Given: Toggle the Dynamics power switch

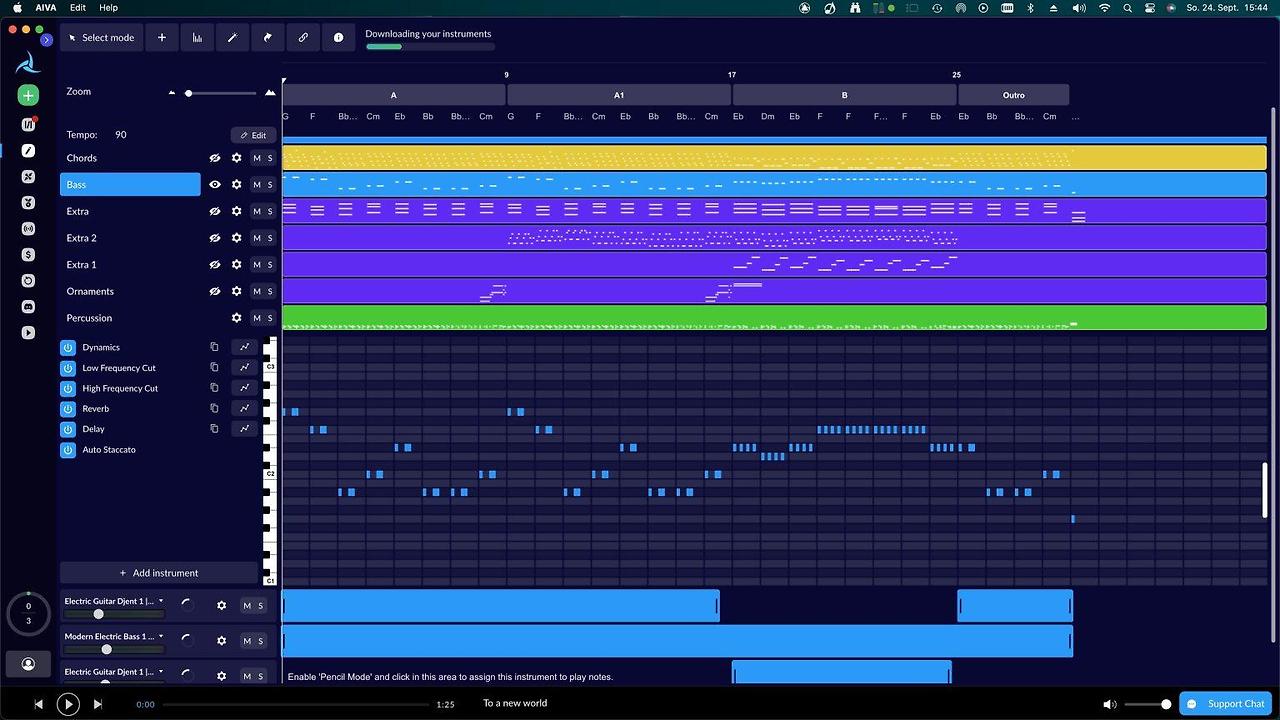Looking at the screenshot, I should 68,347.
